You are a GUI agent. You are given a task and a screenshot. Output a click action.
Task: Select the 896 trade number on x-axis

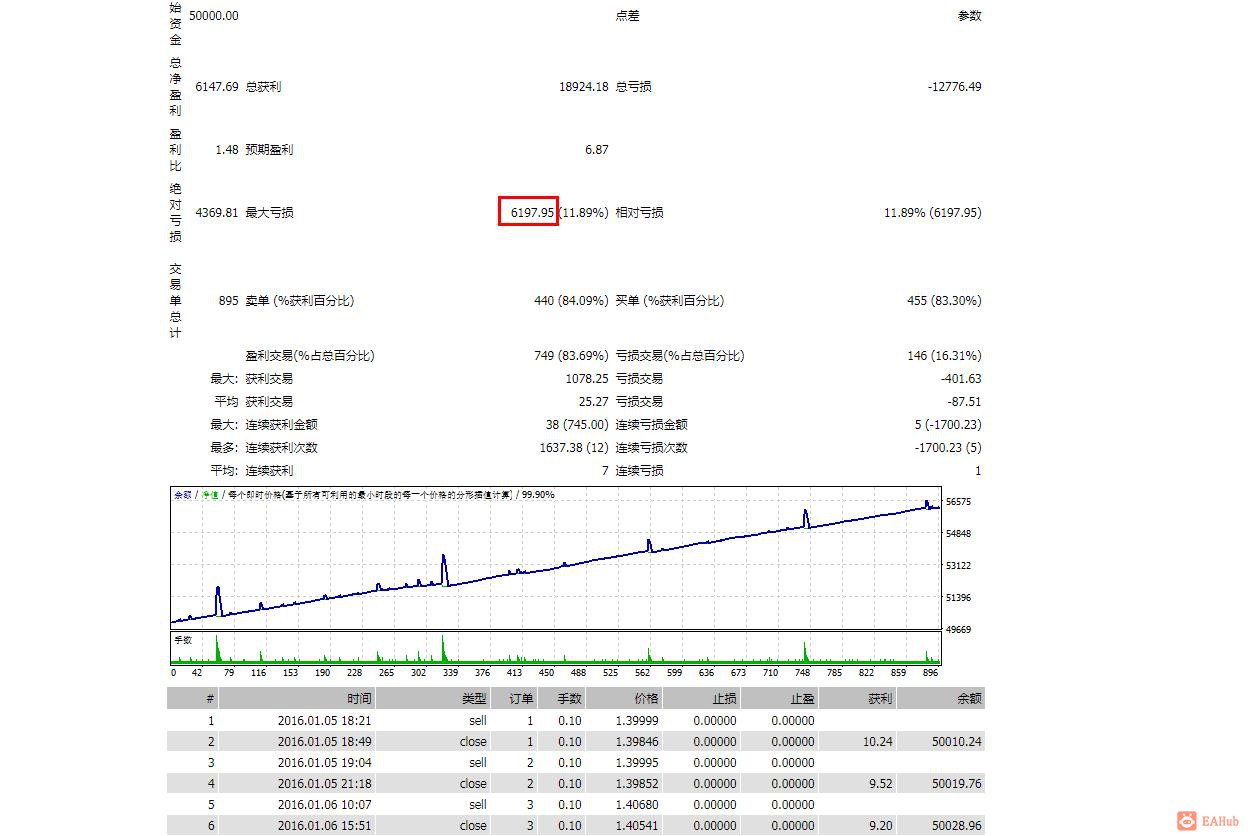point(932,673)
